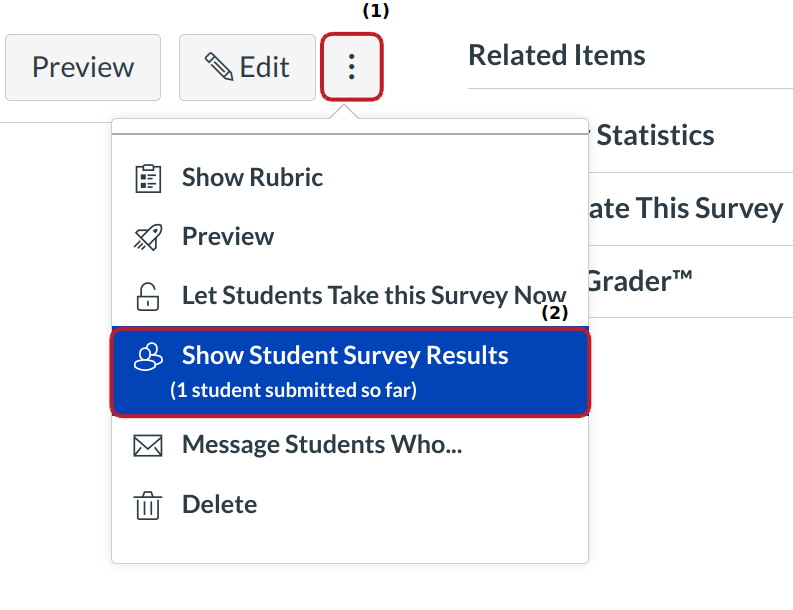
Task: Select Show Rubric from the menu
Action: [x=252, y=178]
